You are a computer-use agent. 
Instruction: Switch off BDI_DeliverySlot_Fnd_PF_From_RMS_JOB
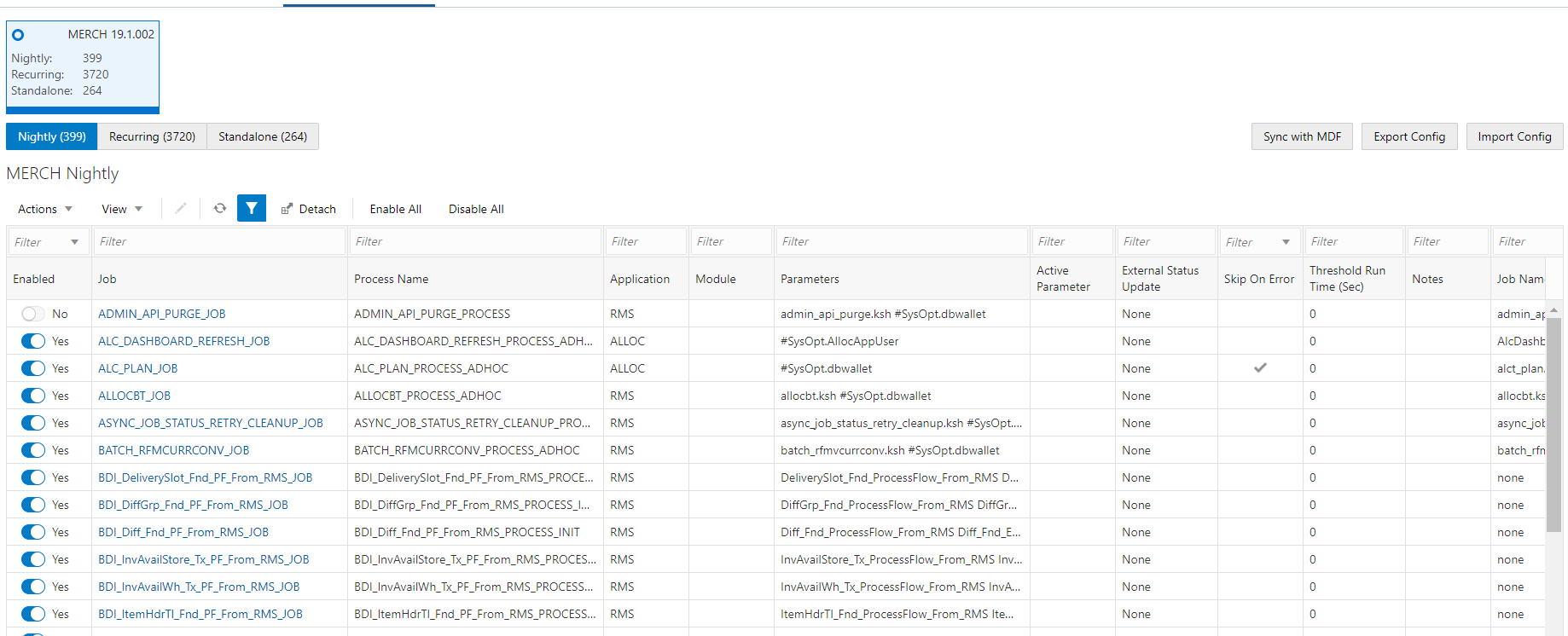pos(33,477)
